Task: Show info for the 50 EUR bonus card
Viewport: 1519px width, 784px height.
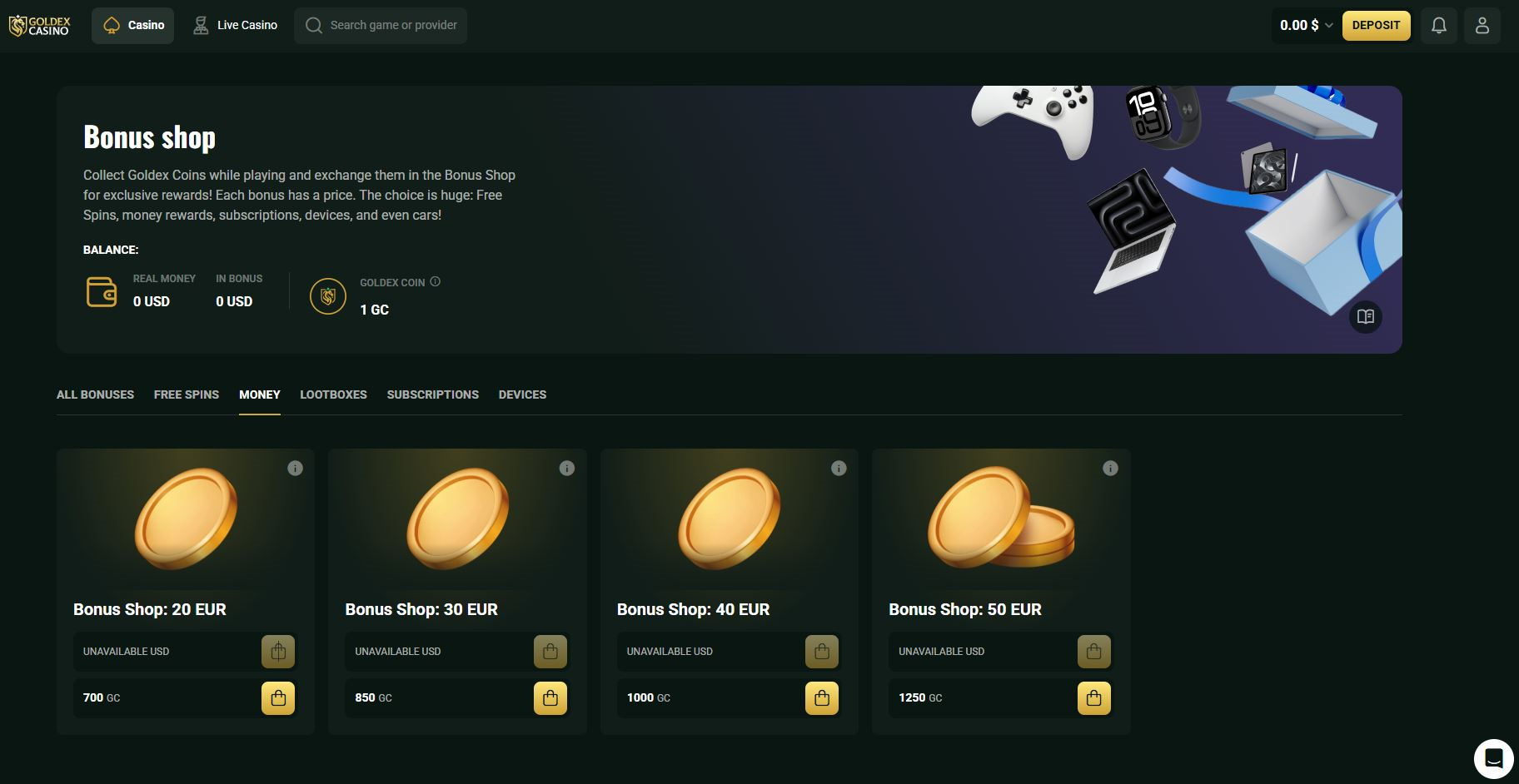Action: (x=1110, y=469)
